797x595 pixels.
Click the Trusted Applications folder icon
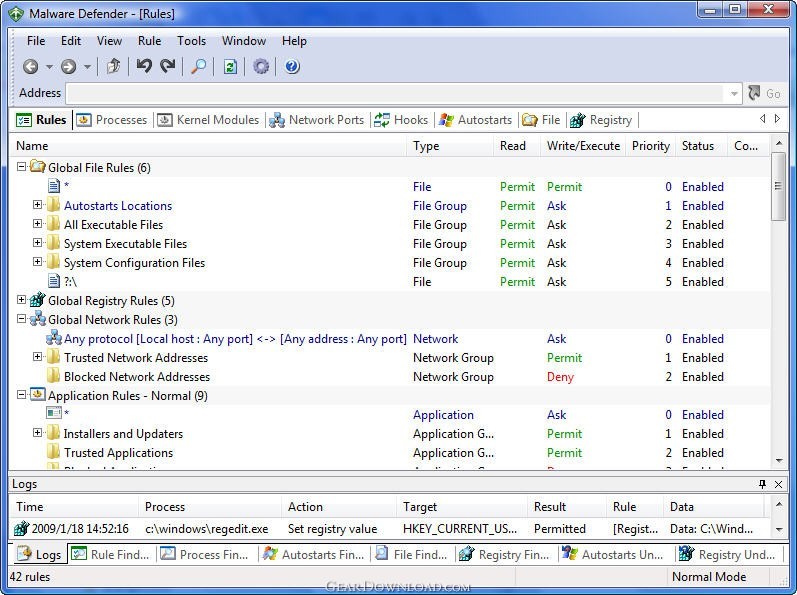[53, 452]
